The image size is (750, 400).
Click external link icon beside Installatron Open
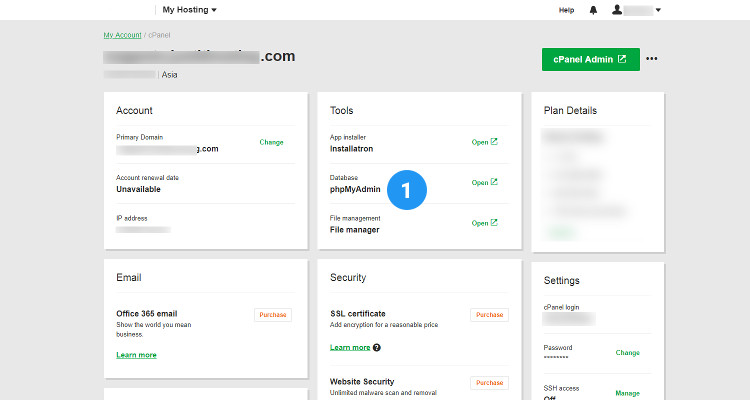pos(494,142)
